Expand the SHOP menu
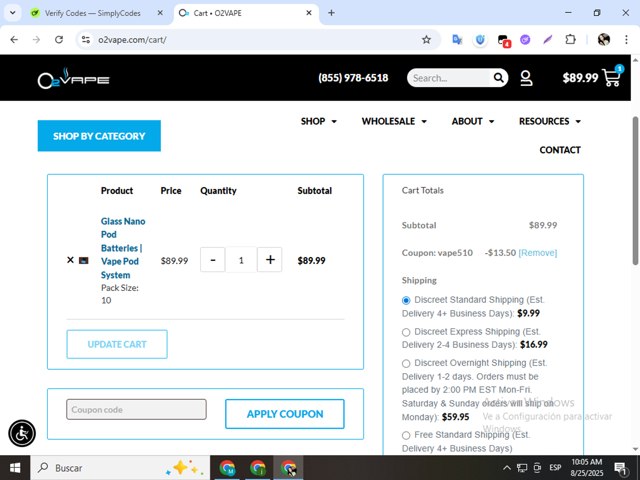The height and width of the screenshot is (480, 640). click(x=319, y=121)
